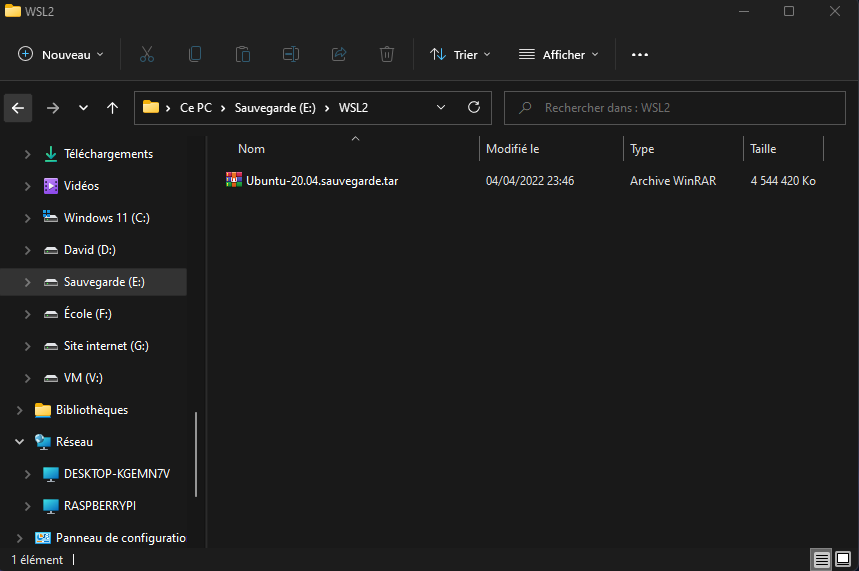Click the date 04/04/2022 23:46
The height and width of the screenshot is (571, 859).
coord(530,180)
